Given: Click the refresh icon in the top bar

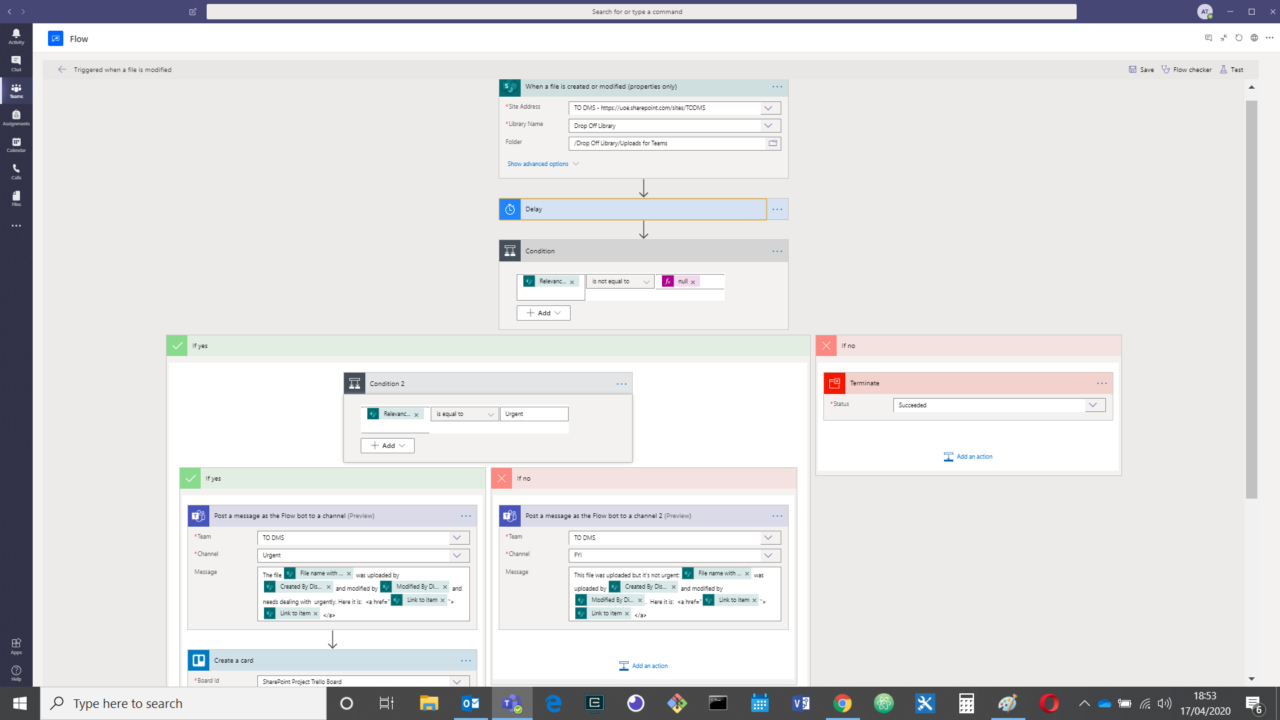Looking at the screenshot, I should pyautogui.click(x=1240, y=37).
